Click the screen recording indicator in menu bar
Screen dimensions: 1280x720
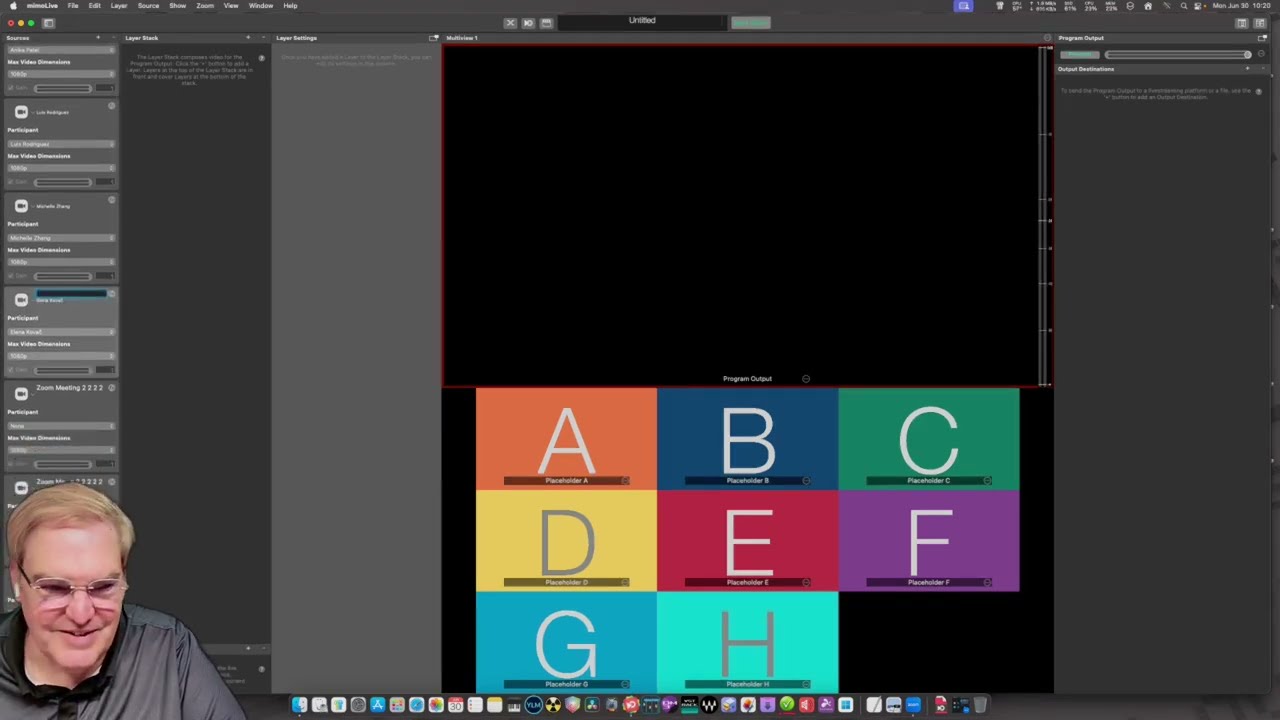(x=964, y=6)
